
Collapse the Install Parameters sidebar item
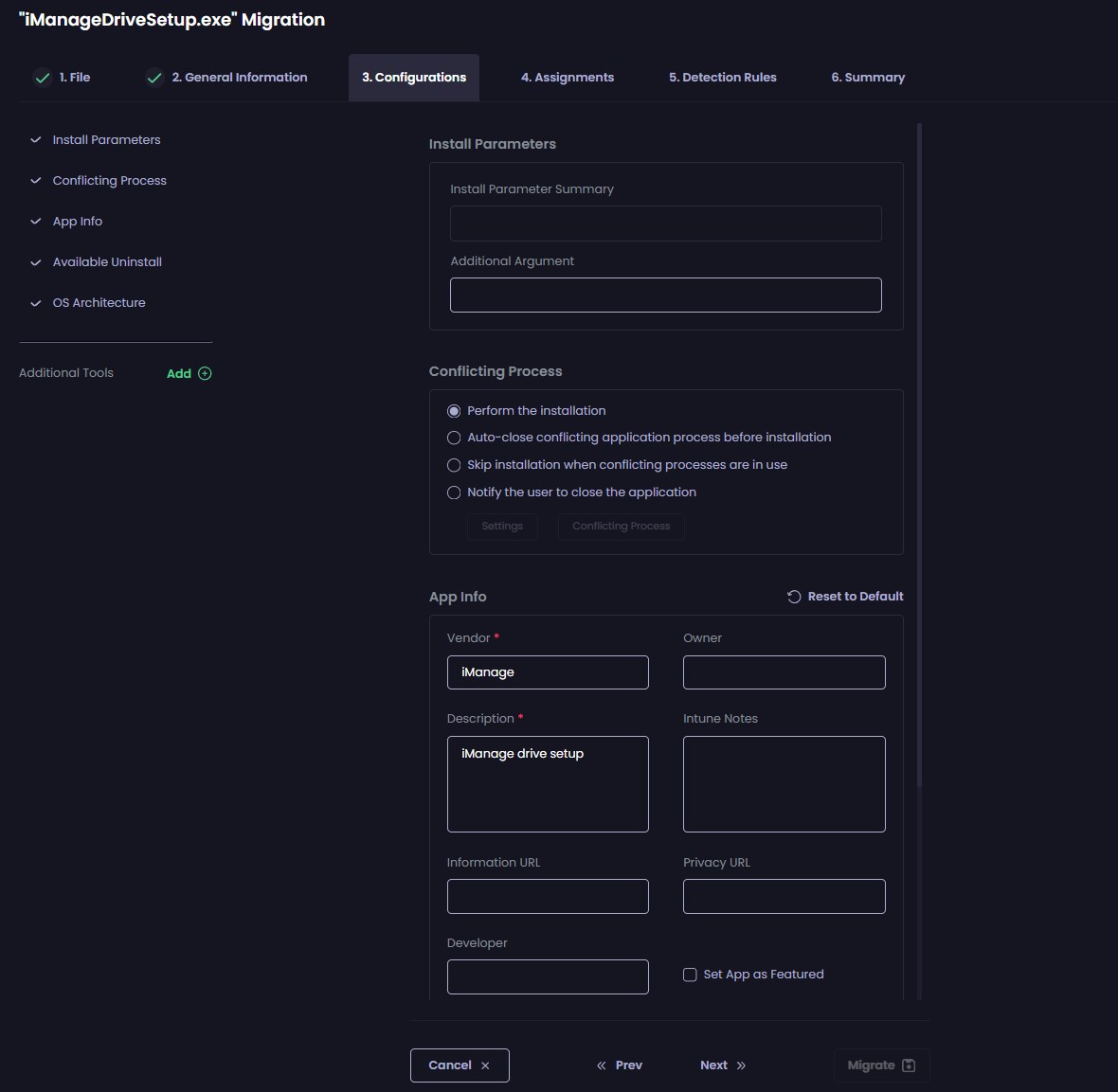[36, 140]
